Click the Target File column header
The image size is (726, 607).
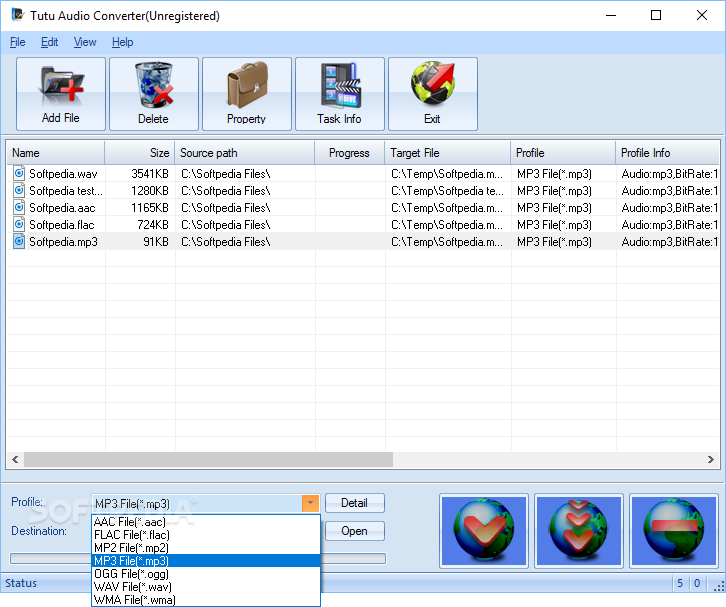coord(448,153)
